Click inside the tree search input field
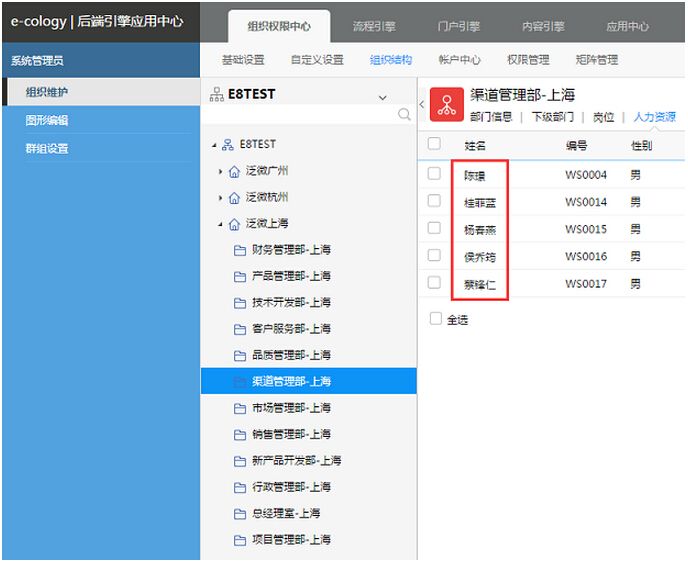This screenshot has width=688, height=562. (300, 115)
